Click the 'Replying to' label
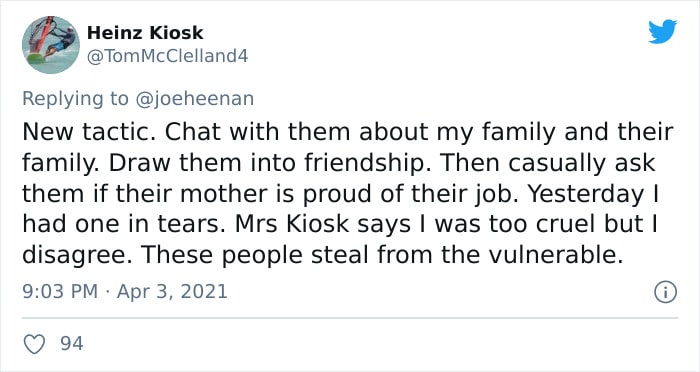Screen dimensions: 700x372 coord(75,99)
